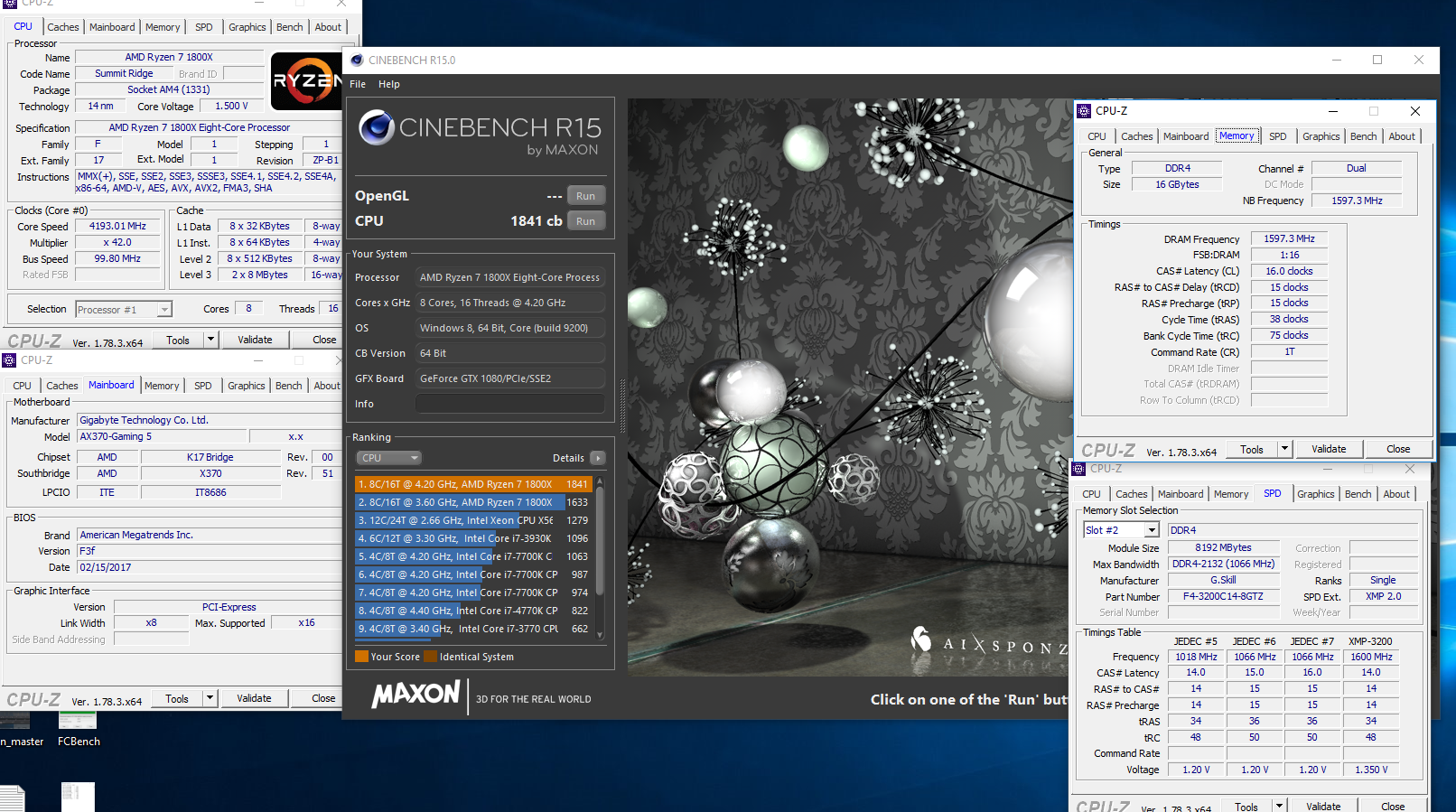Click the BIOS date 02/15/2017 field
Viewport: 1456px width, 812px height.
pyautogui.click(x=209, y=568)
